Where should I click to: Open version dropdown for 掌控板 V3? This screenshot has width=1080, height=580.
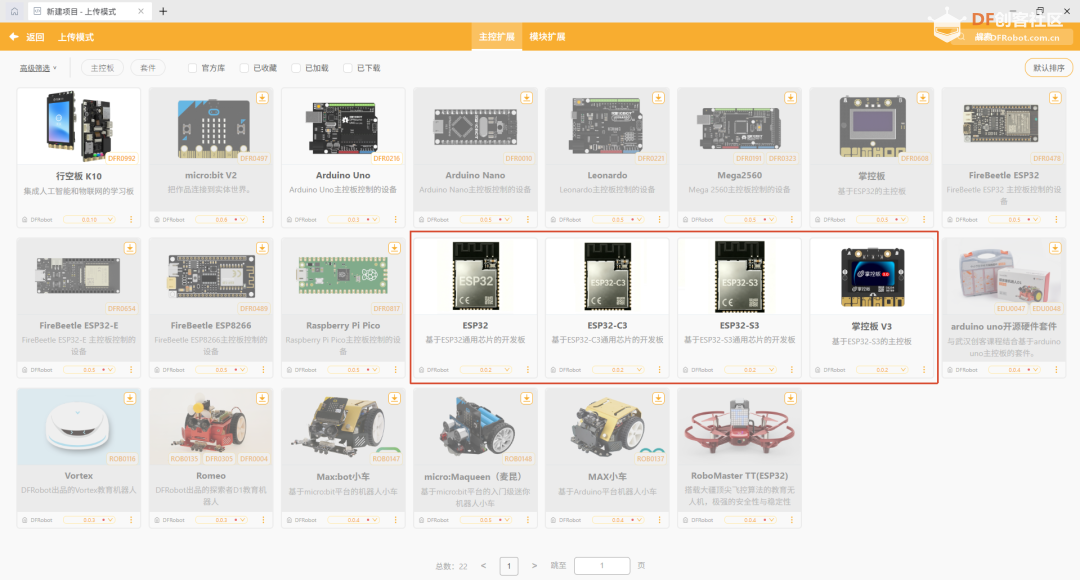click(883, 370)
